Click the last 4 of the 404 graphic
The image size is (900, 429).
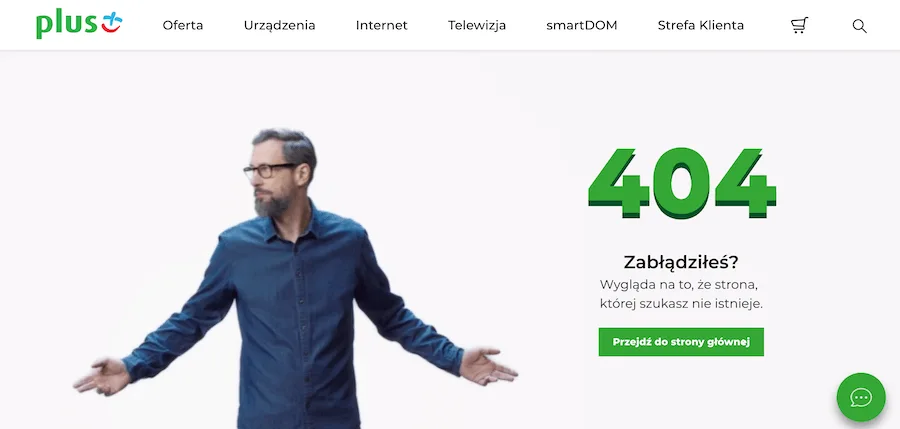745,183
